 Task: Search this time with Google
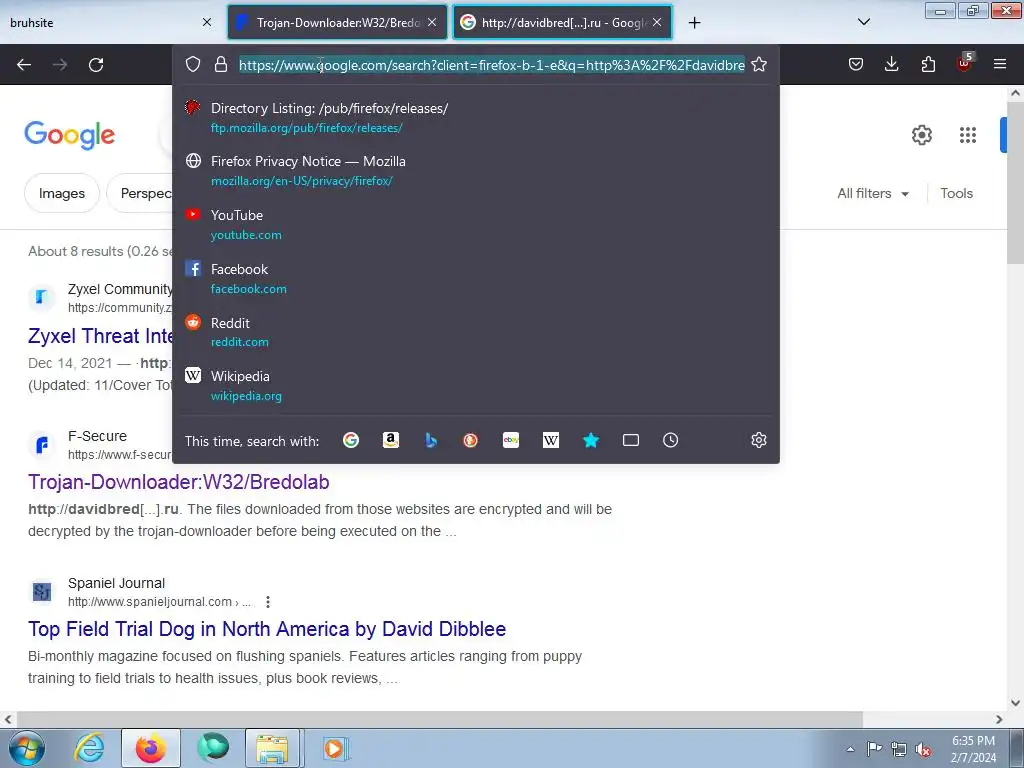[x=351, y=440]
